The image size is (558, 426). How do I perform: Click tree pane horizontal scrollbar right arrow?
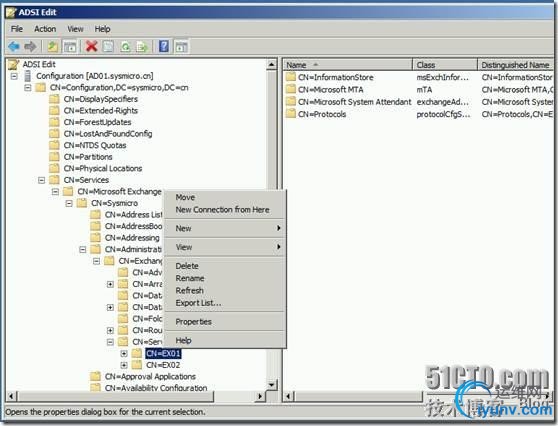tap(260, 396)
